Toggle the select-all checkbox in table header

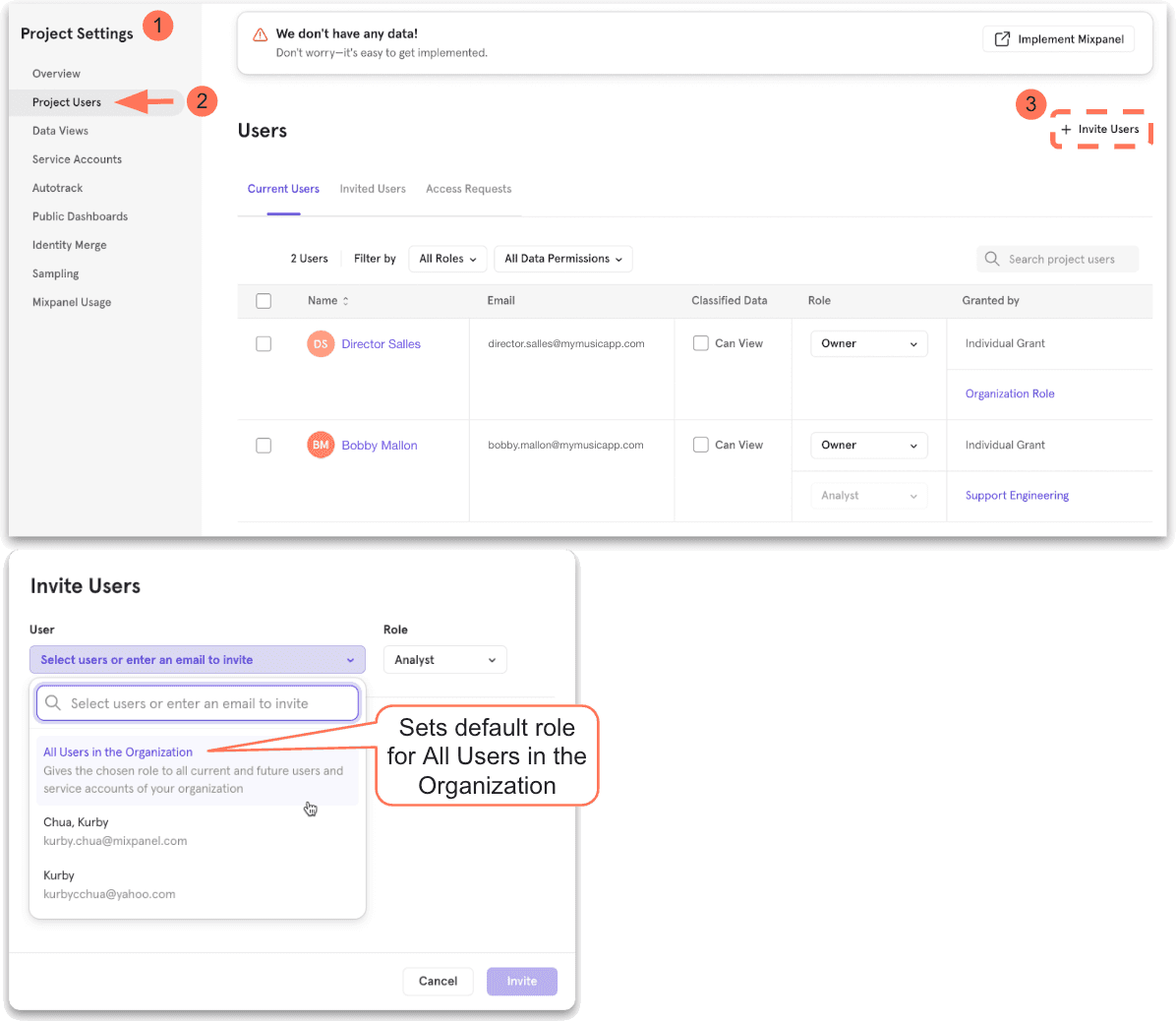[264, 301]
